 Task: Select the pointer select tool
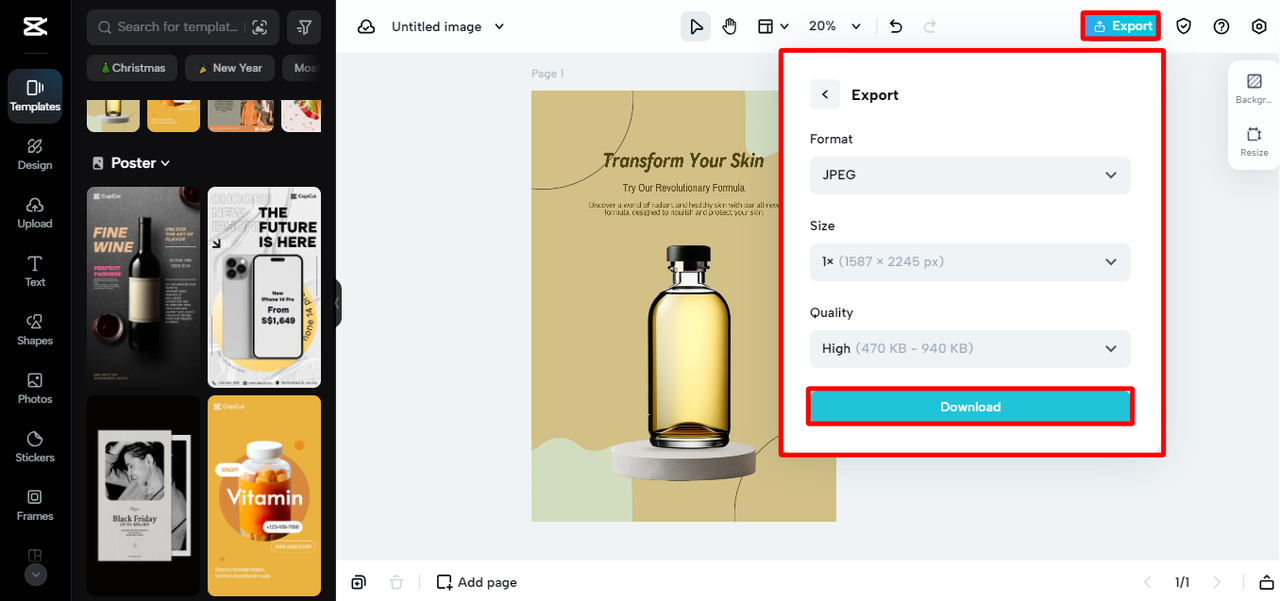click(696, 26)
